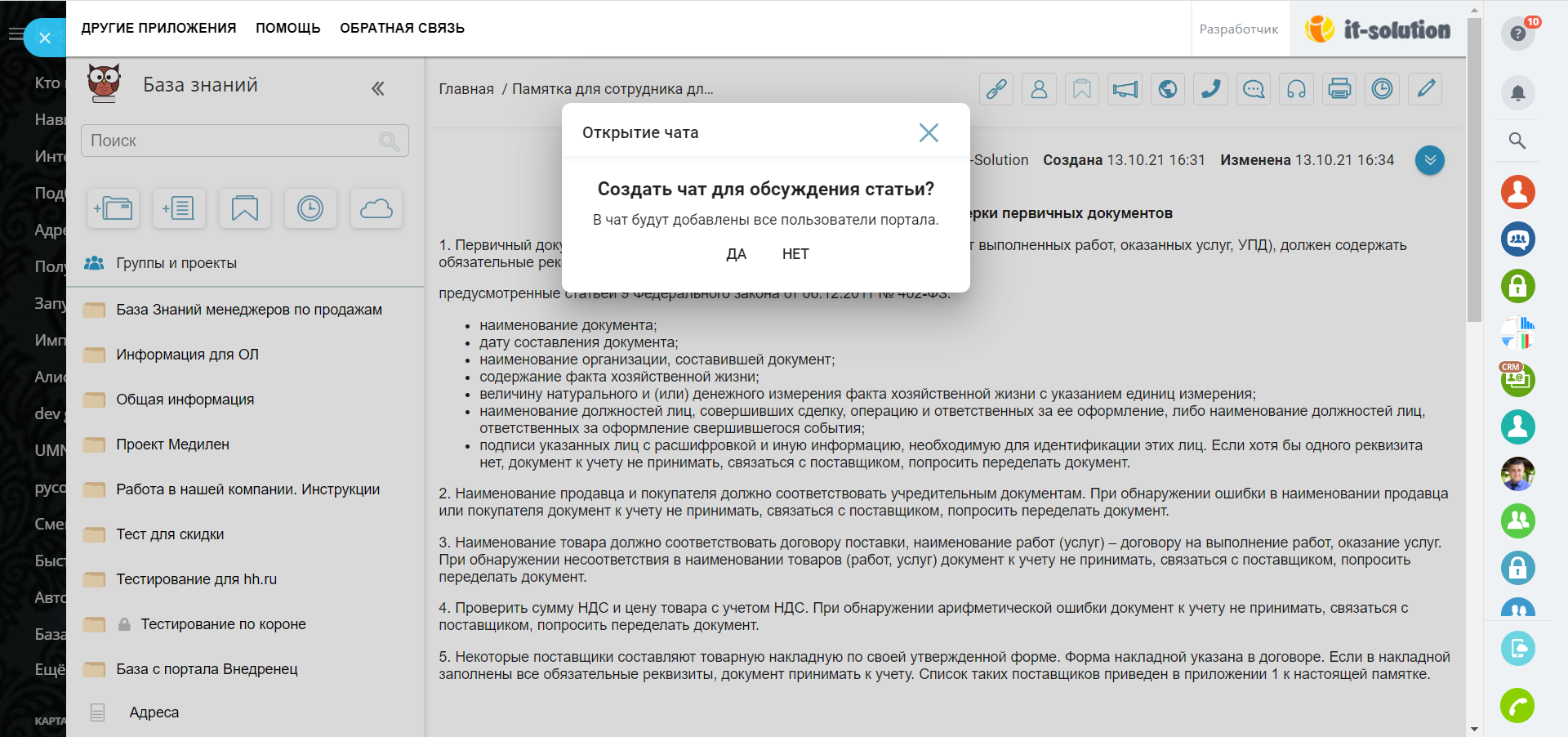Screen dimensions: 1568x737
Task: Open the teal user contact icon
Action: (1518, 427)
